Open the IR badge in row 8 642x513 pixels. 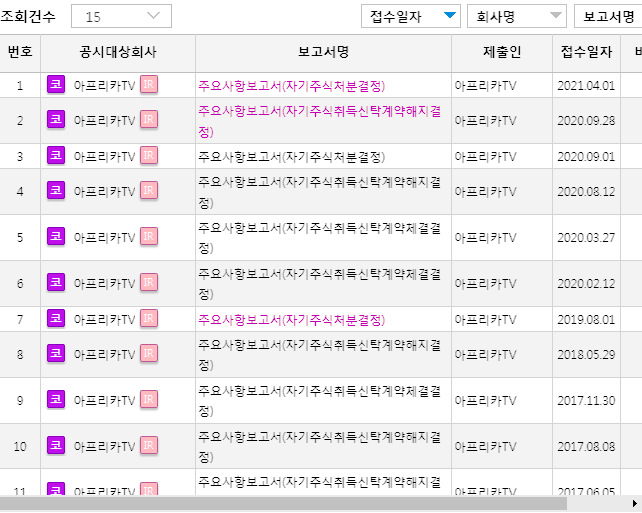pyautogui.click(x=149, y=353)
